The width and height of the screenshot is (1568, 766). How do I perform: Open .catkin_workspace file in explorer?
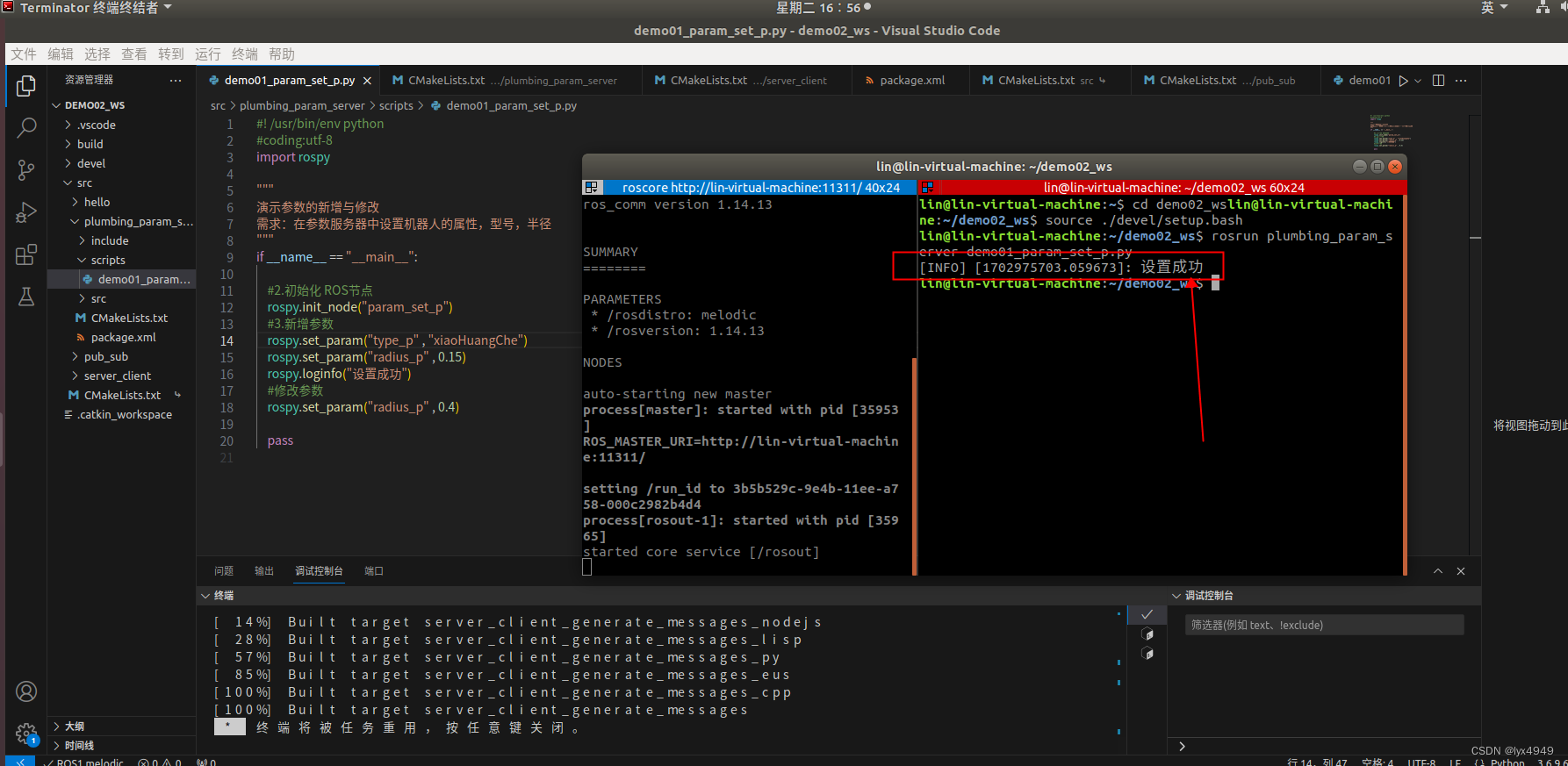click(x=122, y=414)
